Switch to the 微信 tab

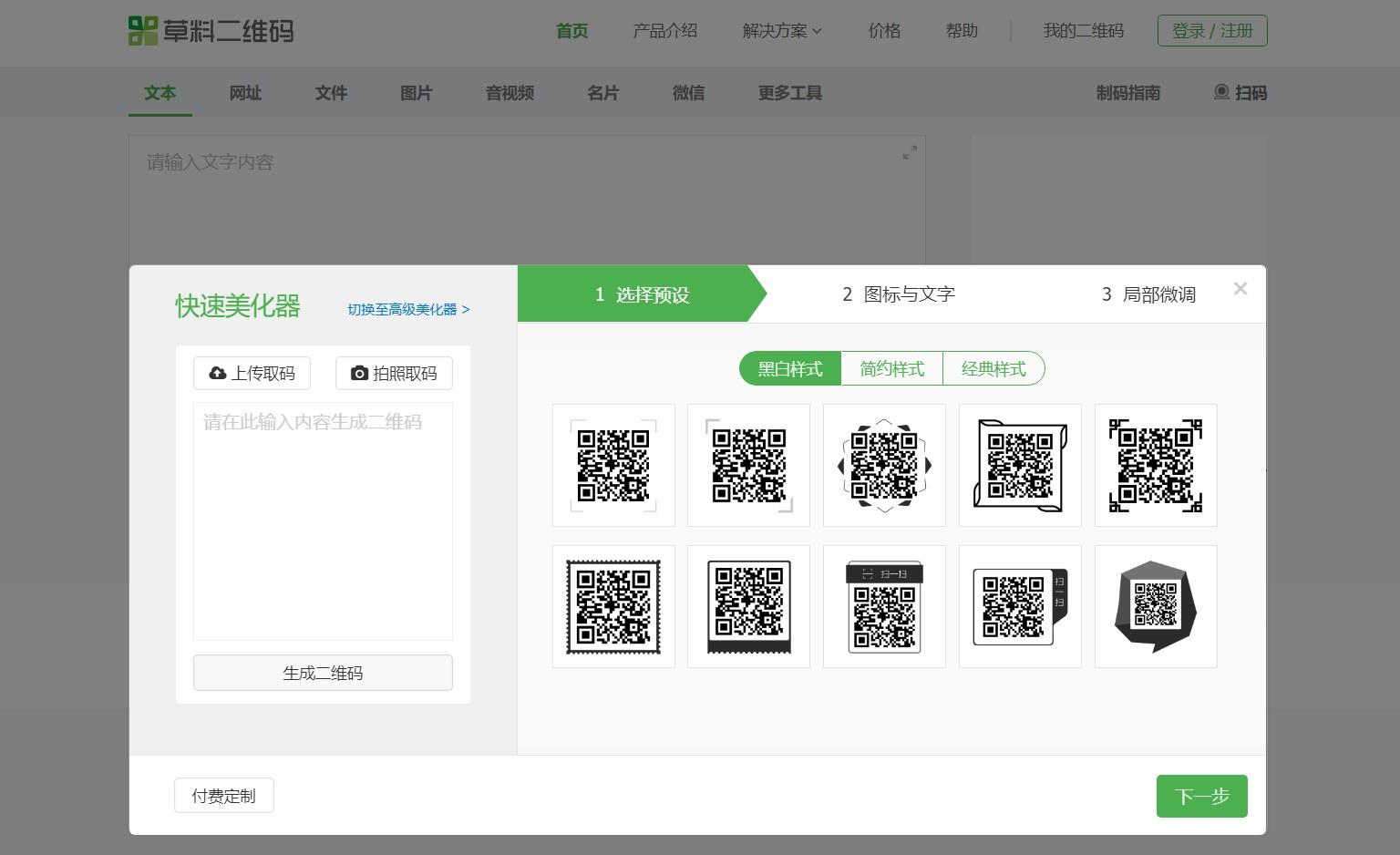point(688,92)
